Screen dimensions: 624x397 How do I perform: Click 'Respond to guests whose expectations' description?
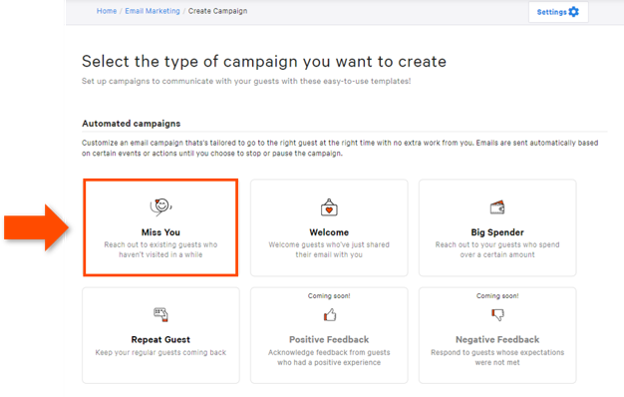click(497, 357)
